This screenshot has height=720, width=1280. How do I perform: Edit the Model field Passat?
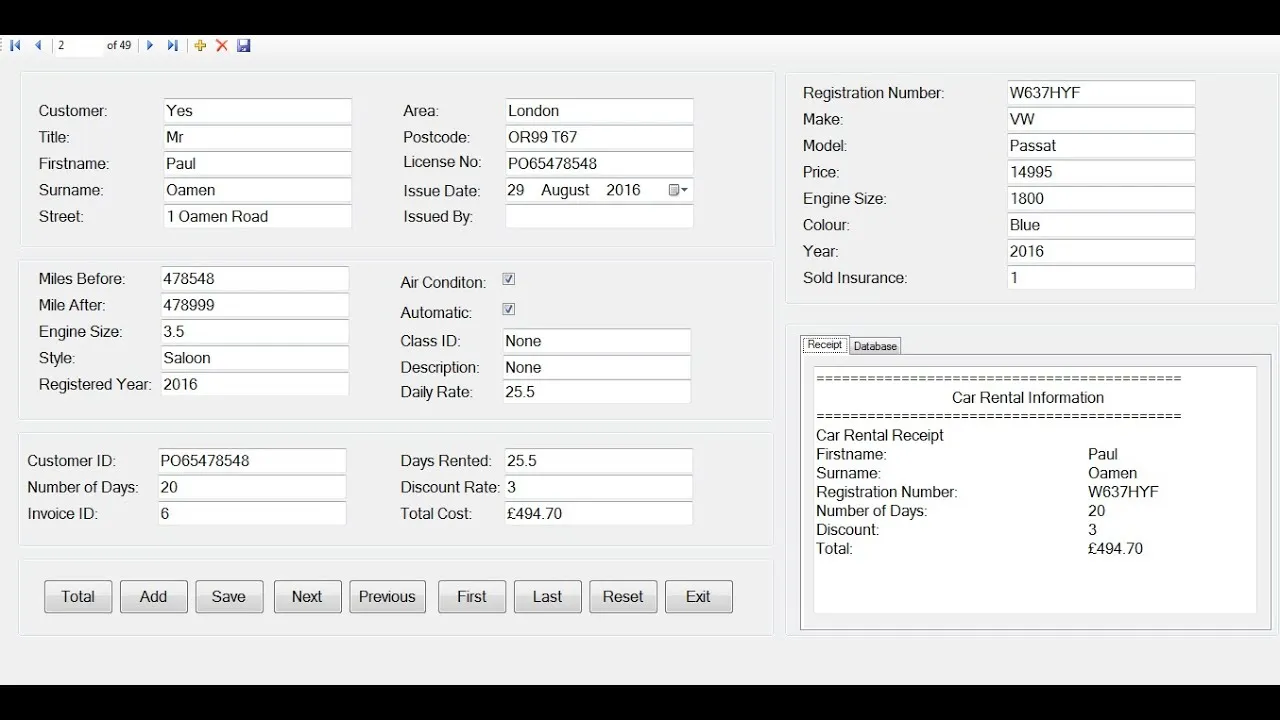pyautogui.click(x=1101, y=146)
